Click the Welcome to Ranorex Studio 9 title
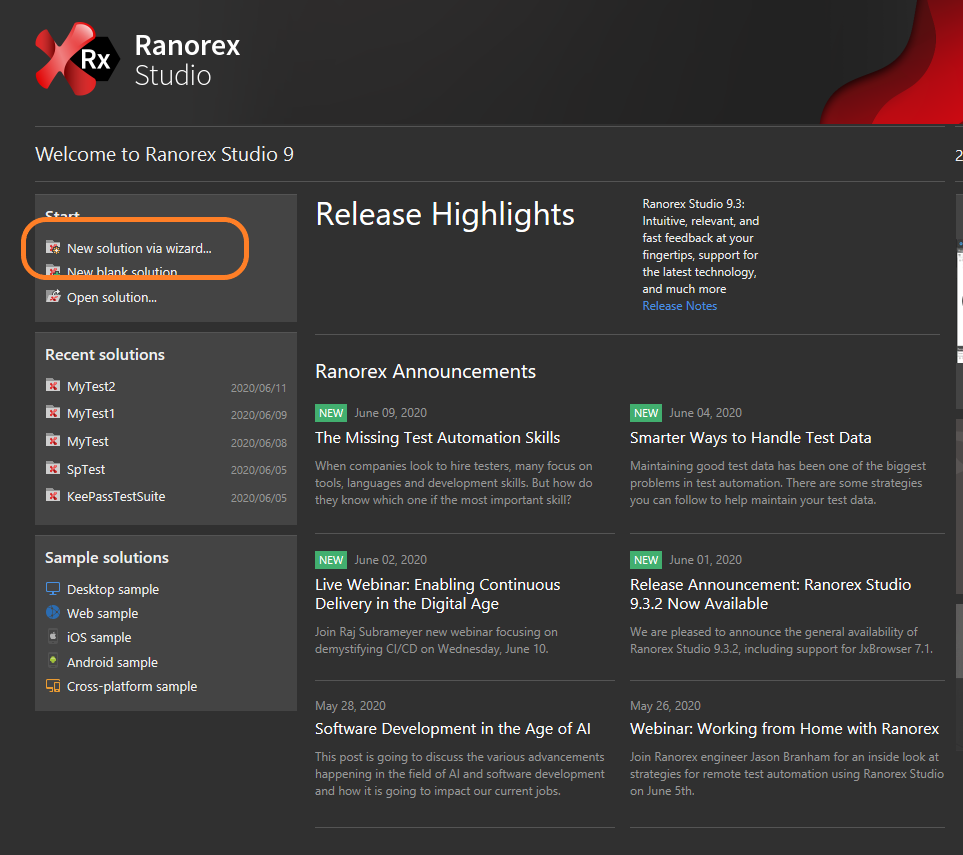963x855 pixels. (x=165, y=154)
